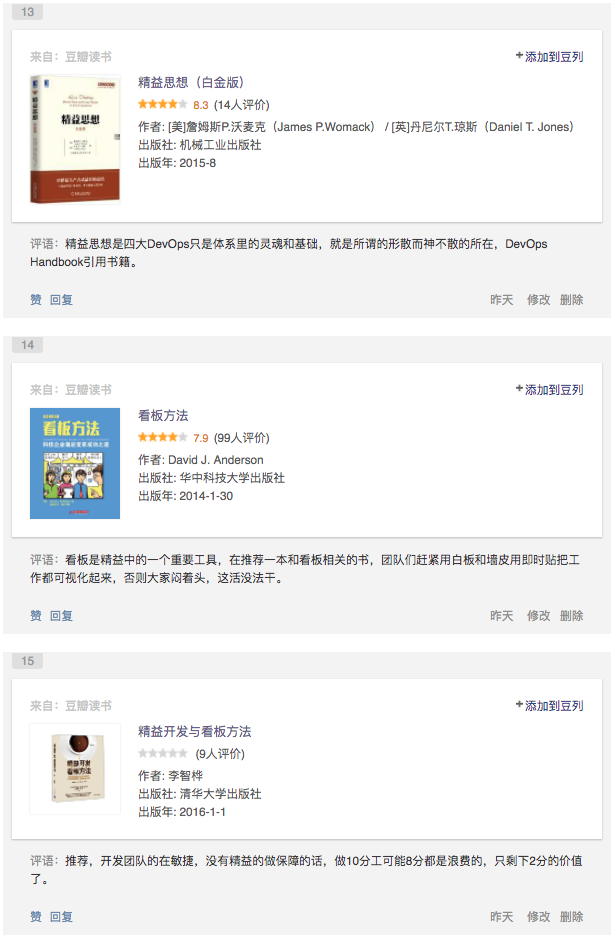Add item 13 via 添加到豆列
Image resolution: width=615 pixels, height=942 pixels.
coord(550,56)
